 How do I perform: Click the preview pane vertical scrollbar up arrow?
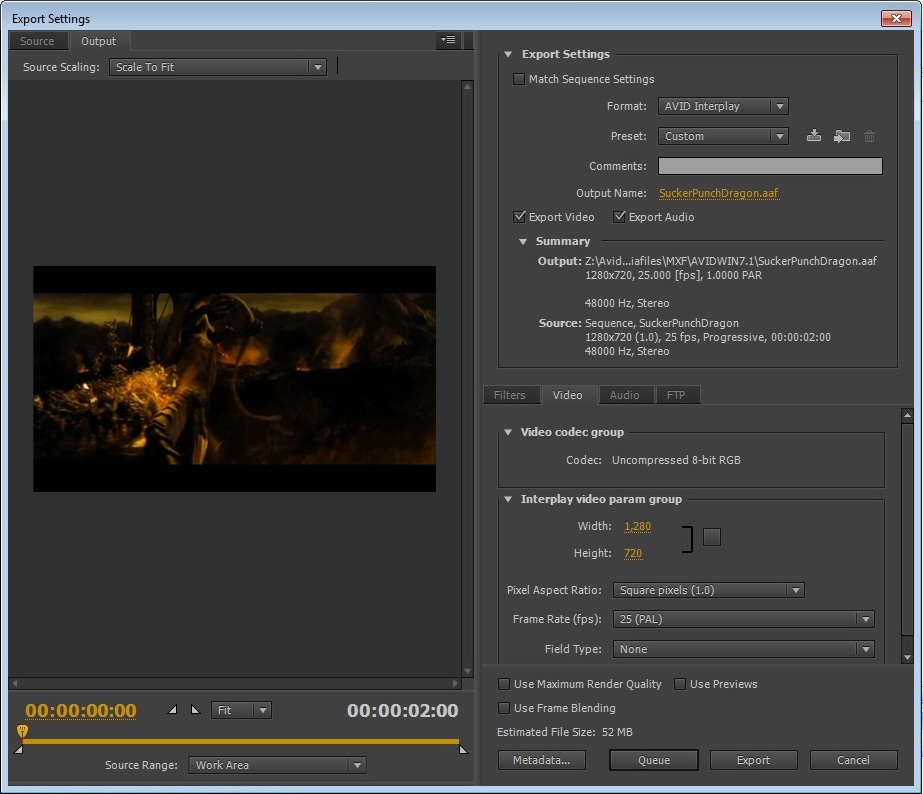click(467, 87)
